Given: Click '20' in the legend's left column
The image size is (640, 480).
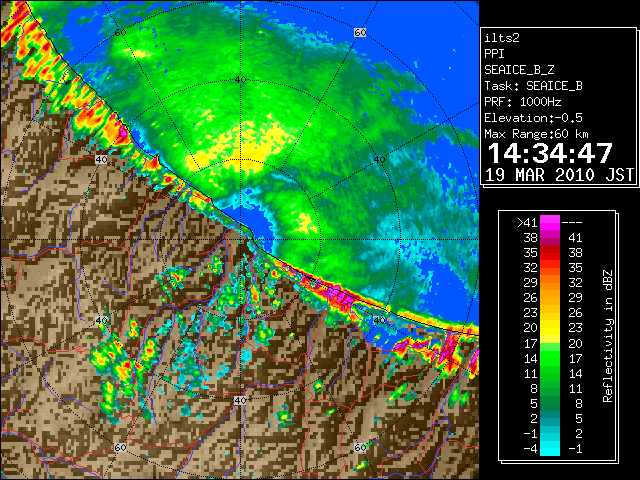Looking at the screenshot, I should point(530,328).
